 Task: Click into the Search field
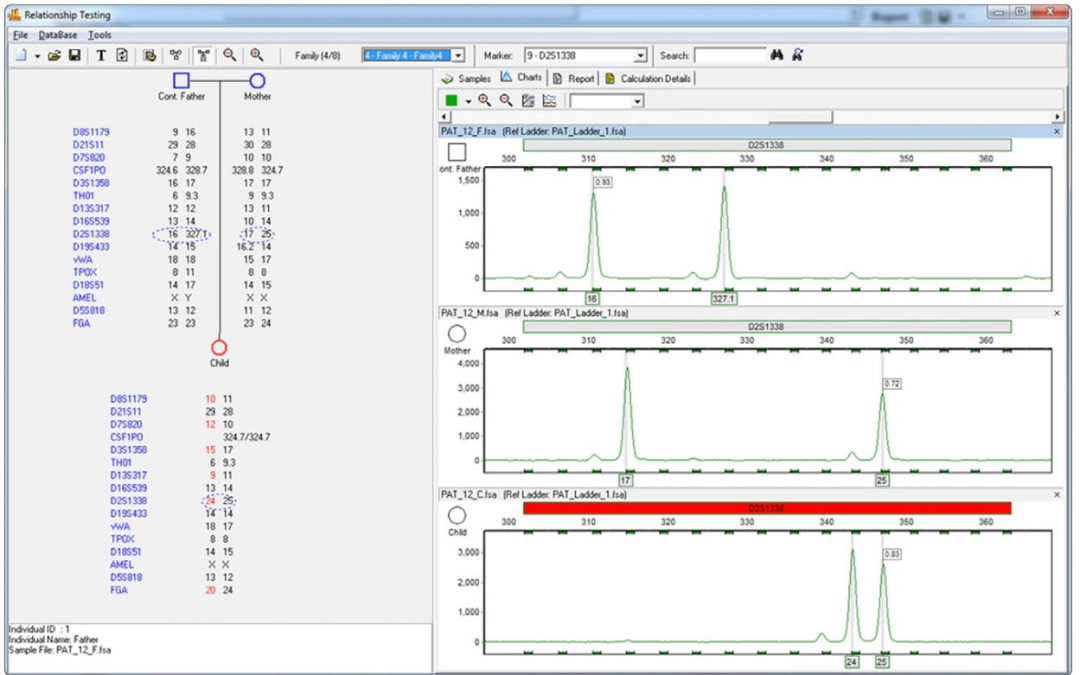(x=729, y=56)
